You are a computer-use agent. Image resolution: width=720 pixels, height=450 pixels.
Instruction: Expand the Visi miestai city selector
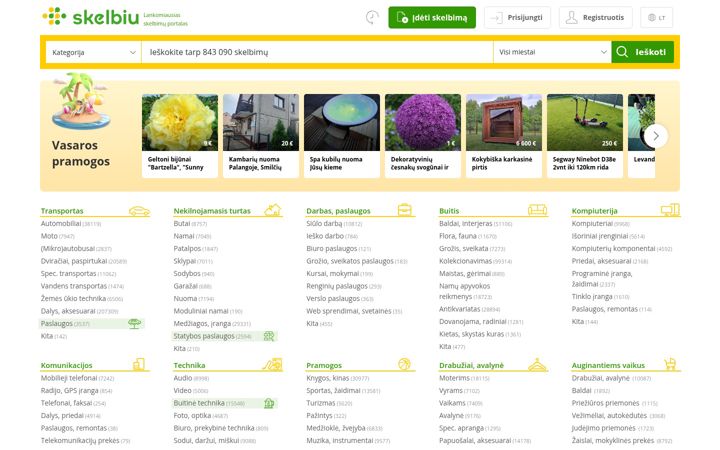point(552,52)
